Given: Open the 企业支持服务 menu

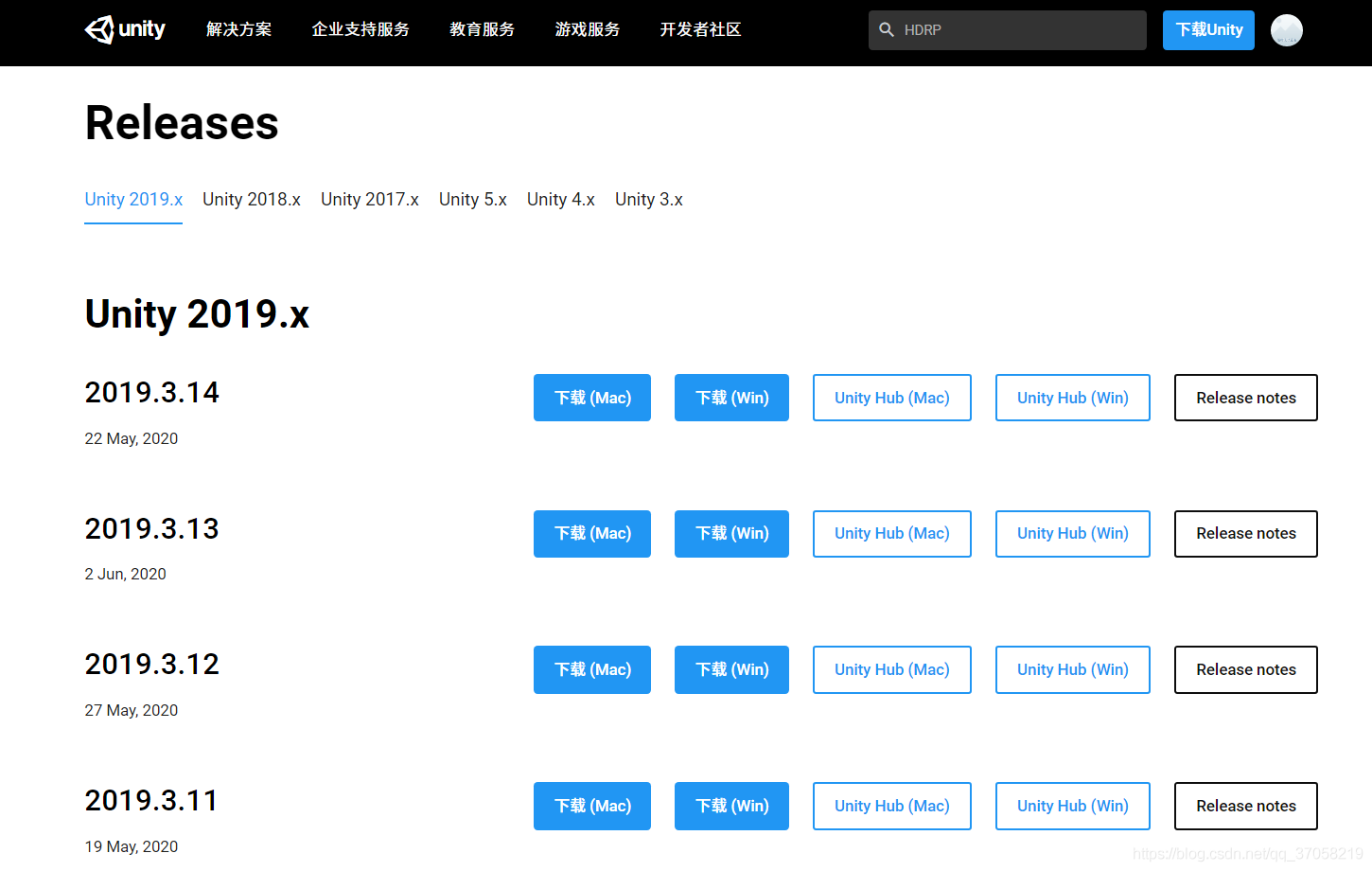Looking at the screenshot, I should click(x=361, y=29).
